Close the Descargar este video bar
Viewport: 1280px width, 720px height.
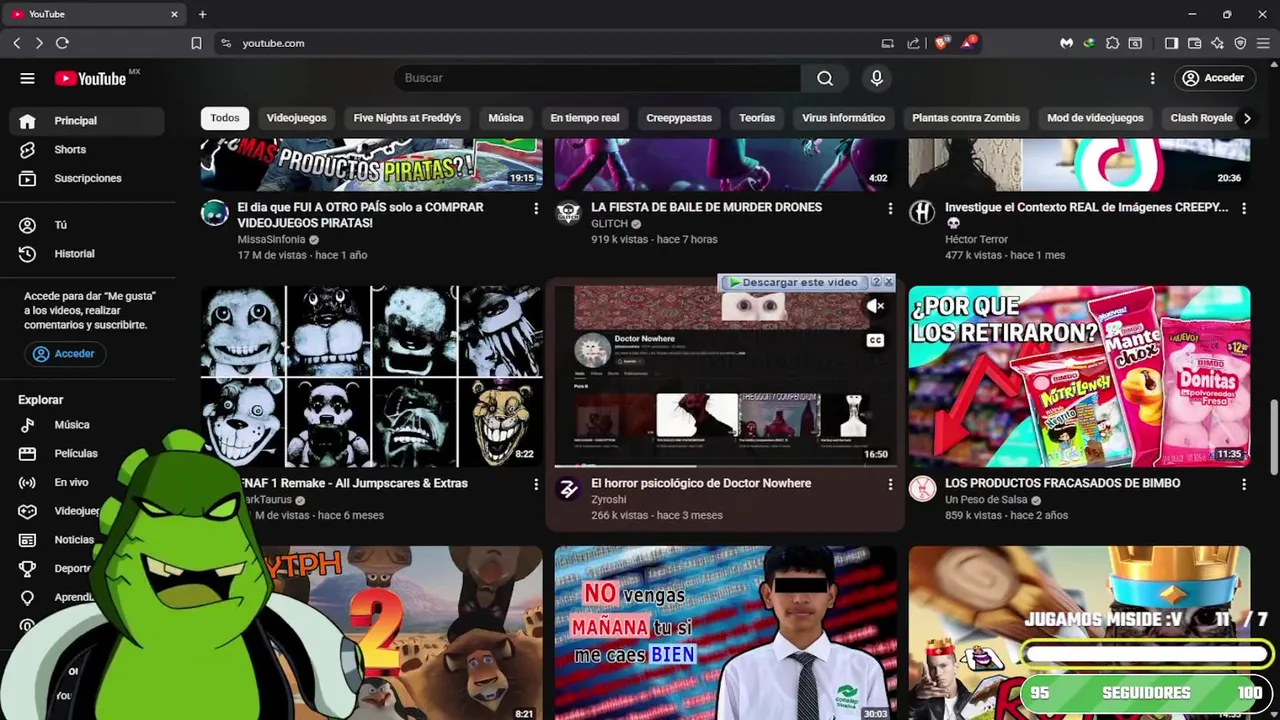pos(888,283)
